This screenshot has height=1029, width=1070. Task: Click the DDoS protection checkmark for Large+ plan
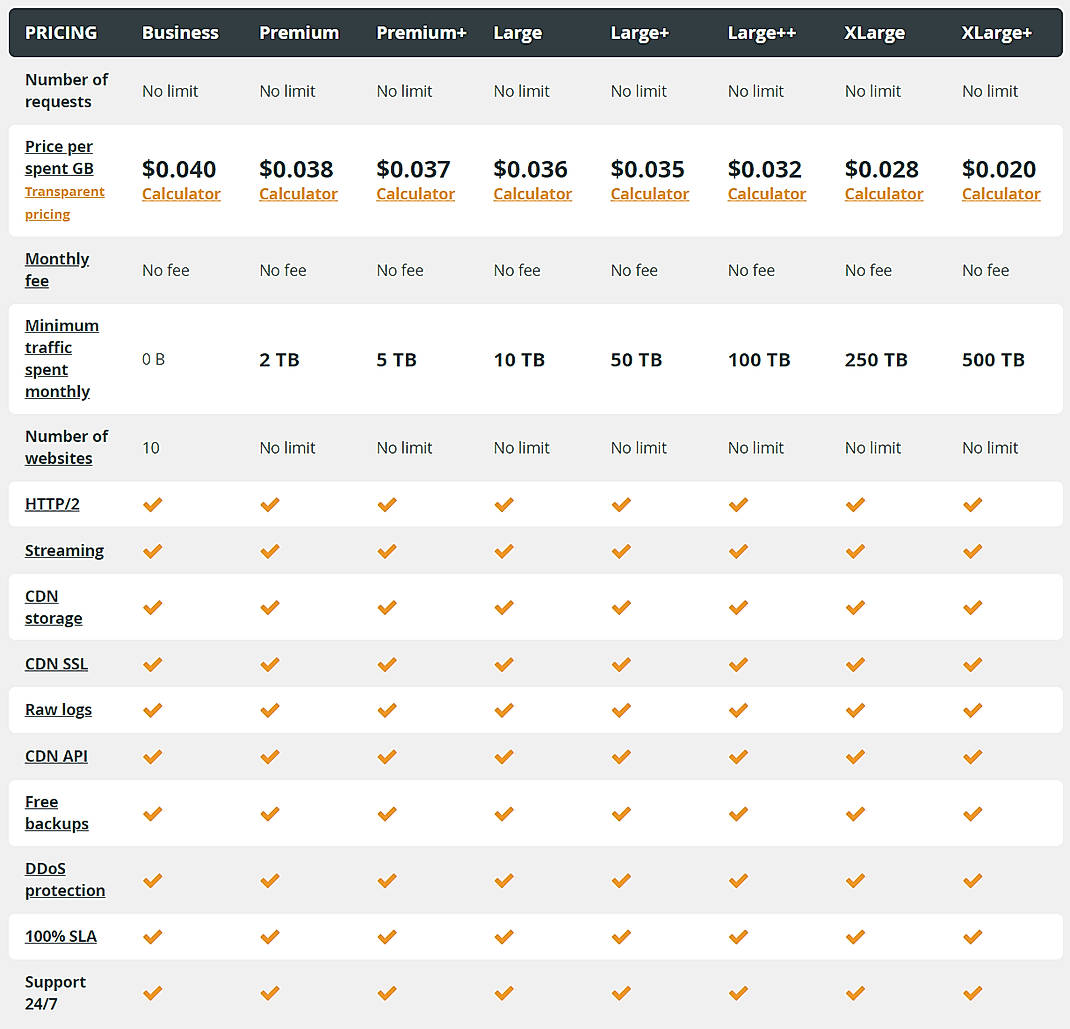pyautogui.click(x=621, y=880)
